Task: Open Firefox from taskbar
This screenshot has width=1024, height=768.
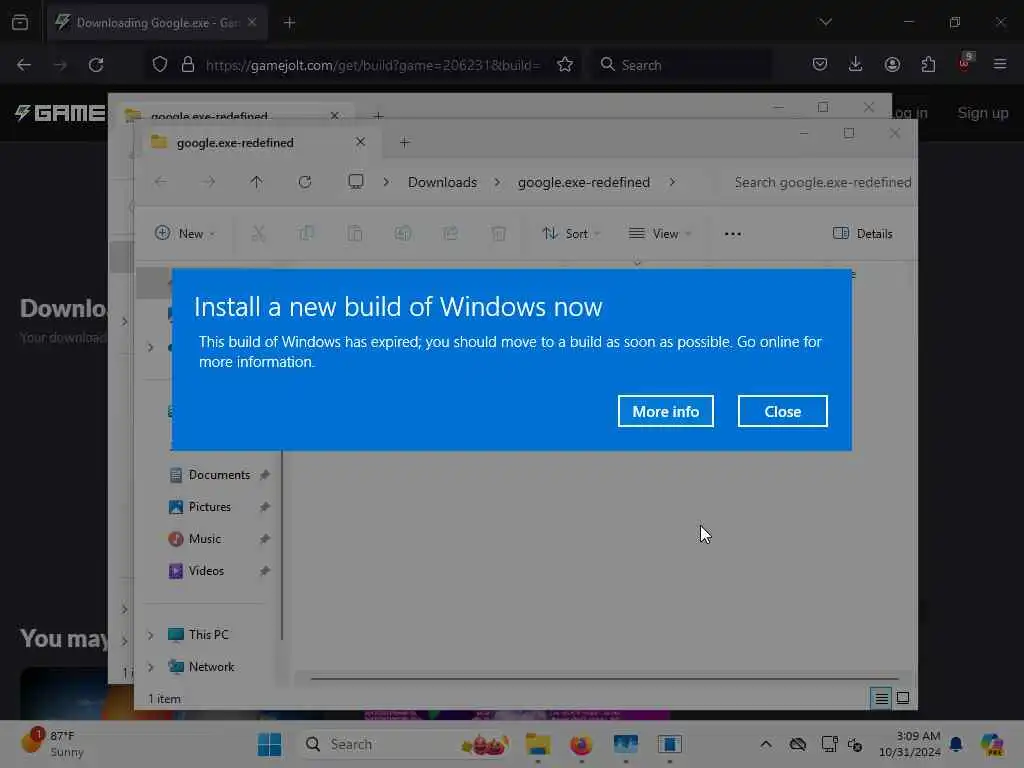Action: [x=581, y=744]
